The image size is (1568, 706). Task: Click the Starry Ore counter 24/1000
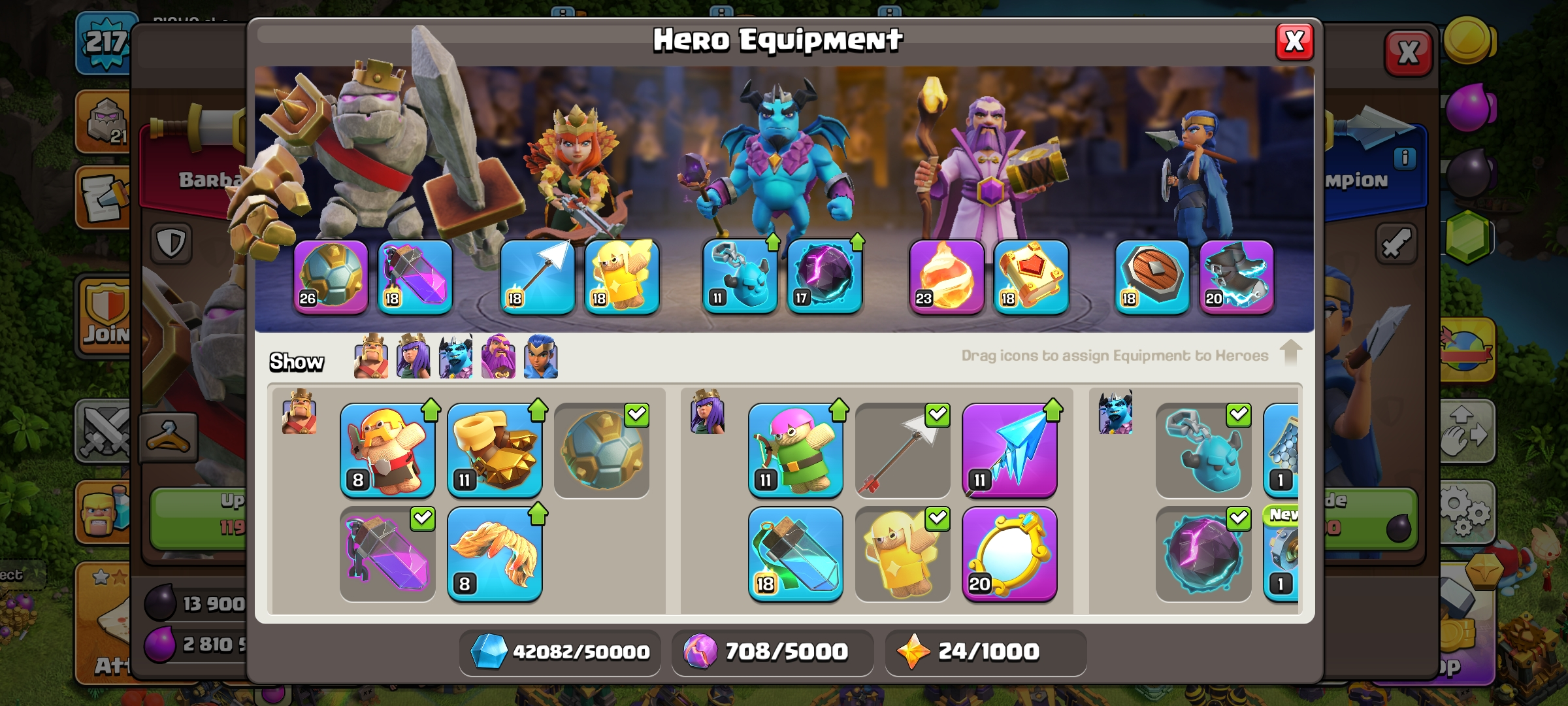click(x=986, y=652)
